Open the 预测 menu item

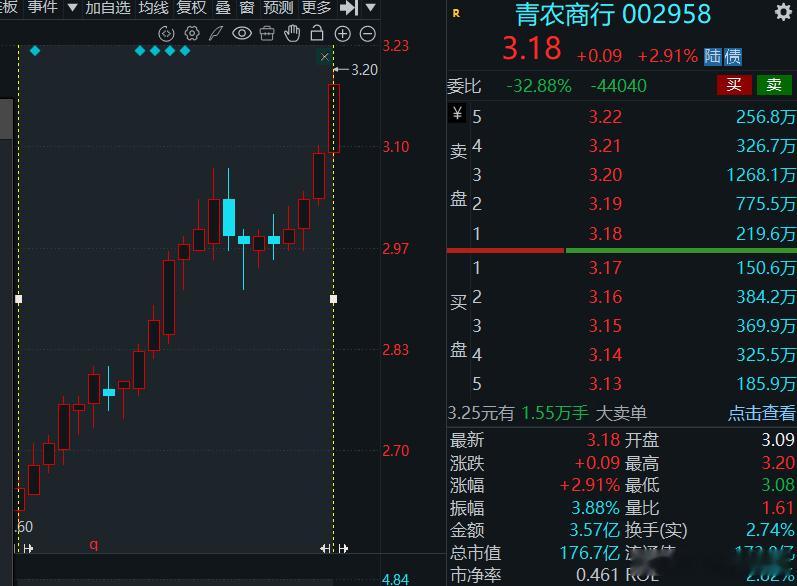[278, 7]
